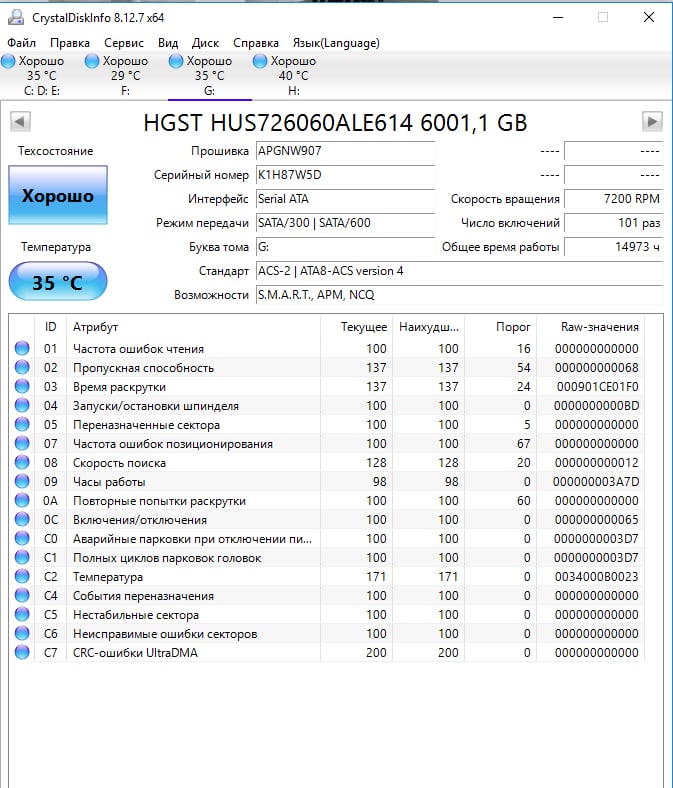The width and height of the screenshot is (673, 788).
Task: Click features field S.M.A.R.T., APM, NCQ
Action: 460,294
